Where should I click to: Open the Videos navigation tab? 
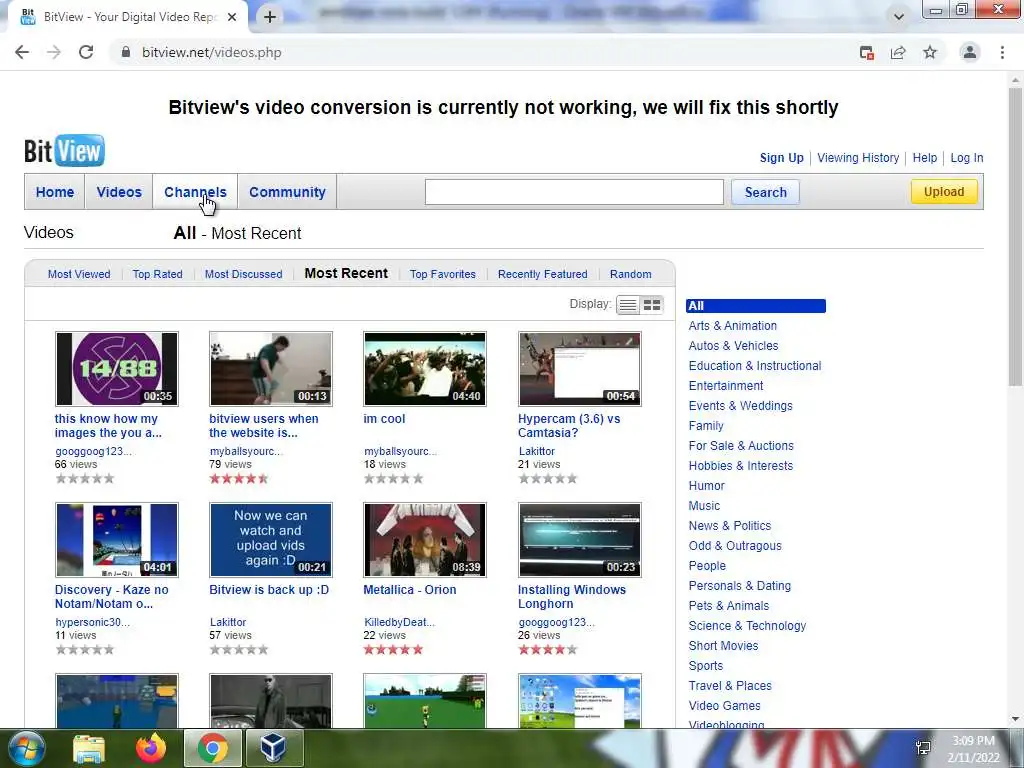tap(119, 192)
